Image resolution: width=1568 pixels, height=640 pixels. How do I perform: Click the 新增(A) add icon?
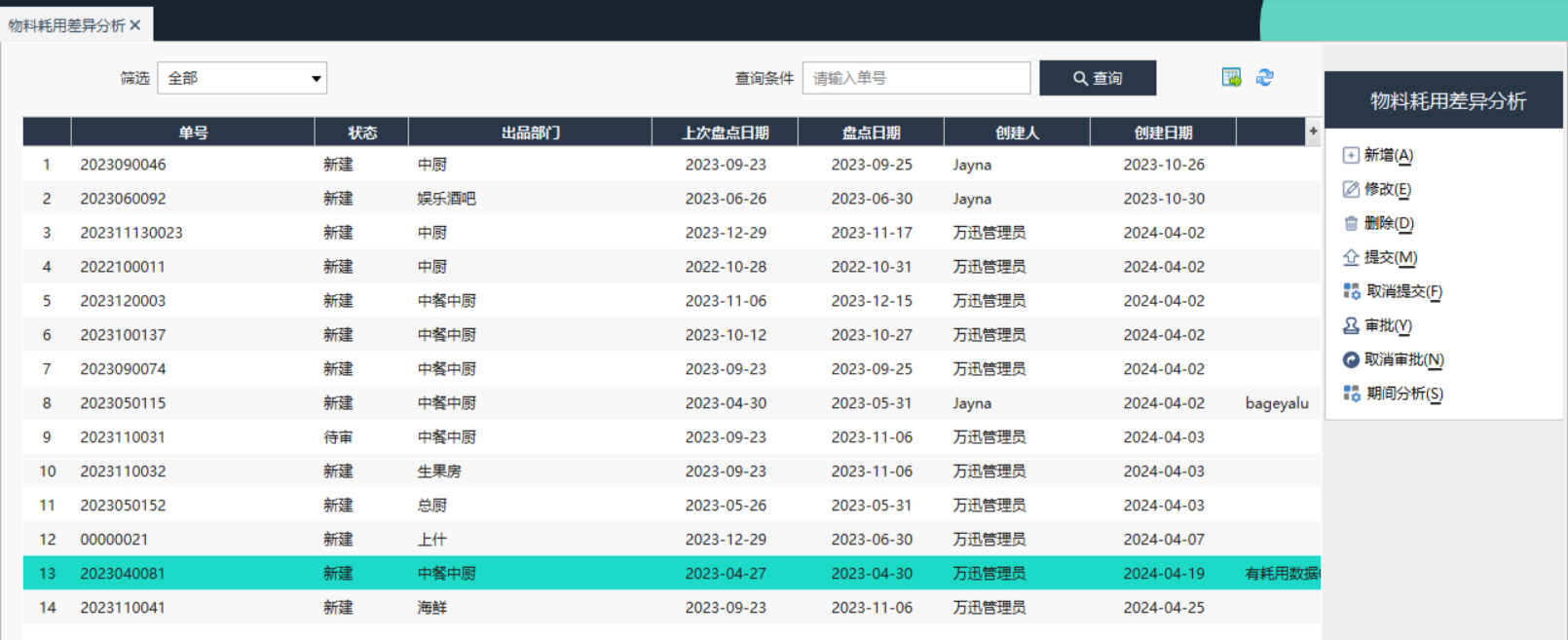coord(1351,155)
